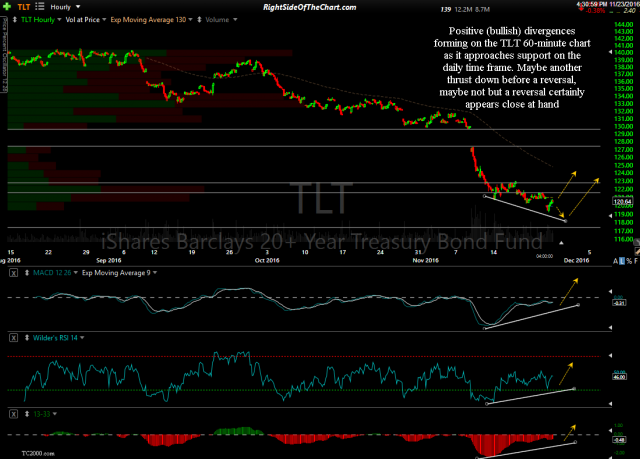Click the MACD value label on axis
The width and height of the screenshot is (640, 459).
[620, 303]
